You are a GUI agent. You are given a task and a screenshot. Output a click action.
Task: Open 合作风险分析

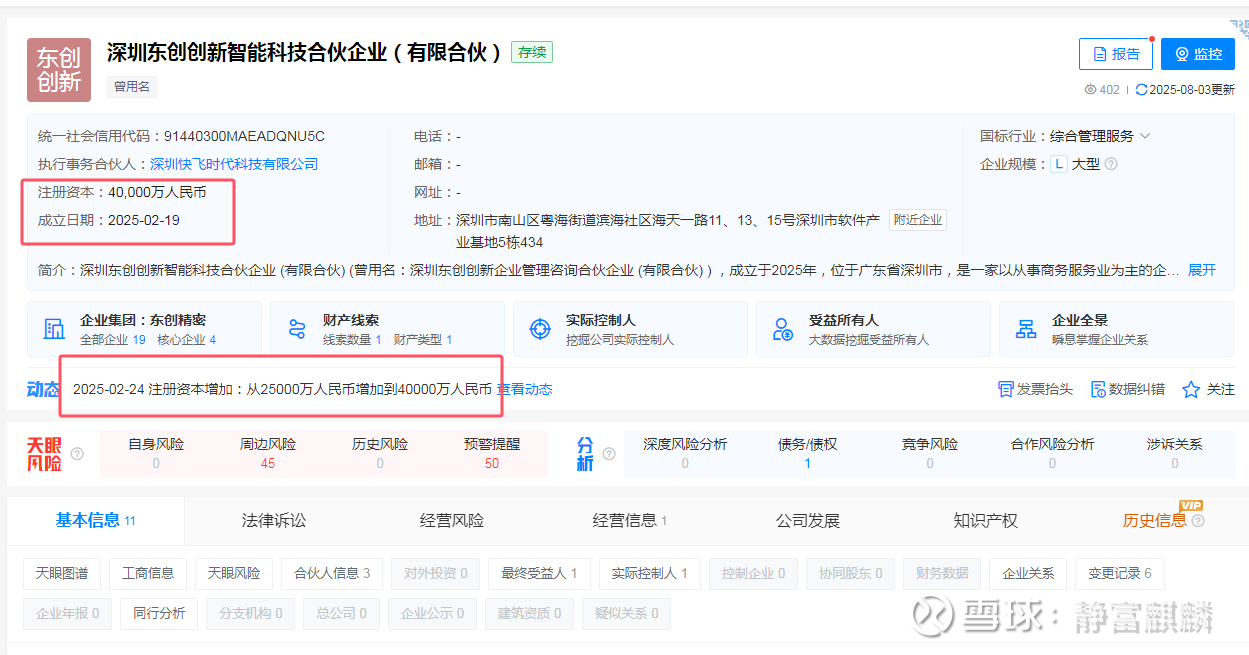click(1052, 453)
